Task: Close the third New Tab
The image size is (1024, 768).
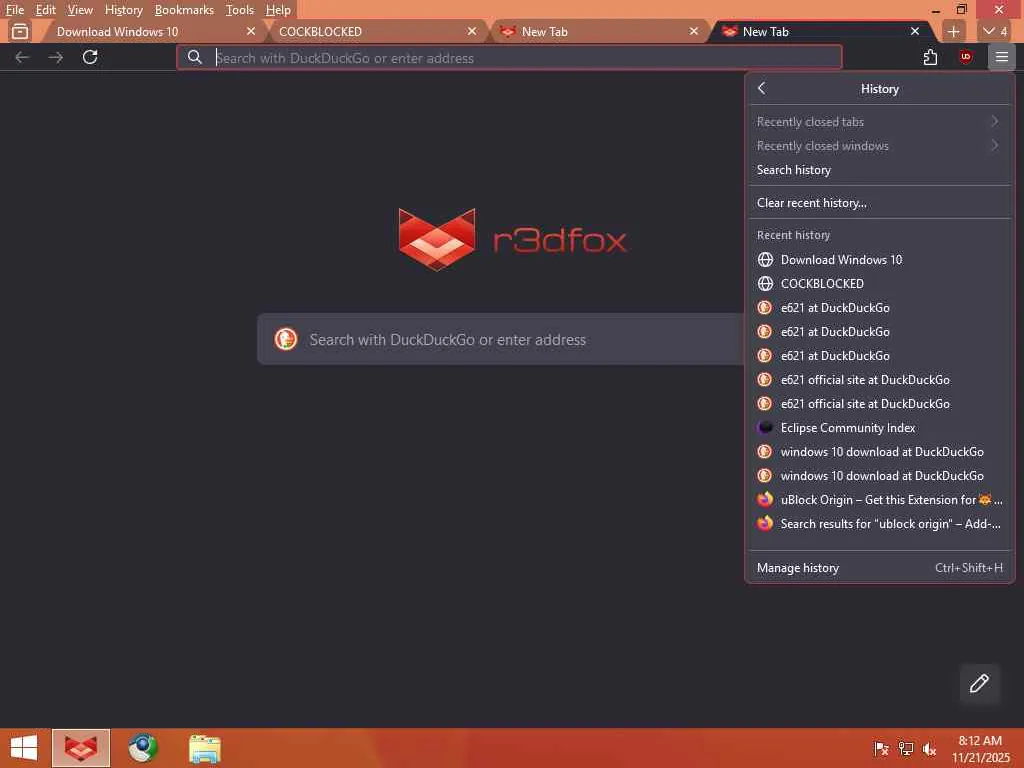Action: pos(694,31)
